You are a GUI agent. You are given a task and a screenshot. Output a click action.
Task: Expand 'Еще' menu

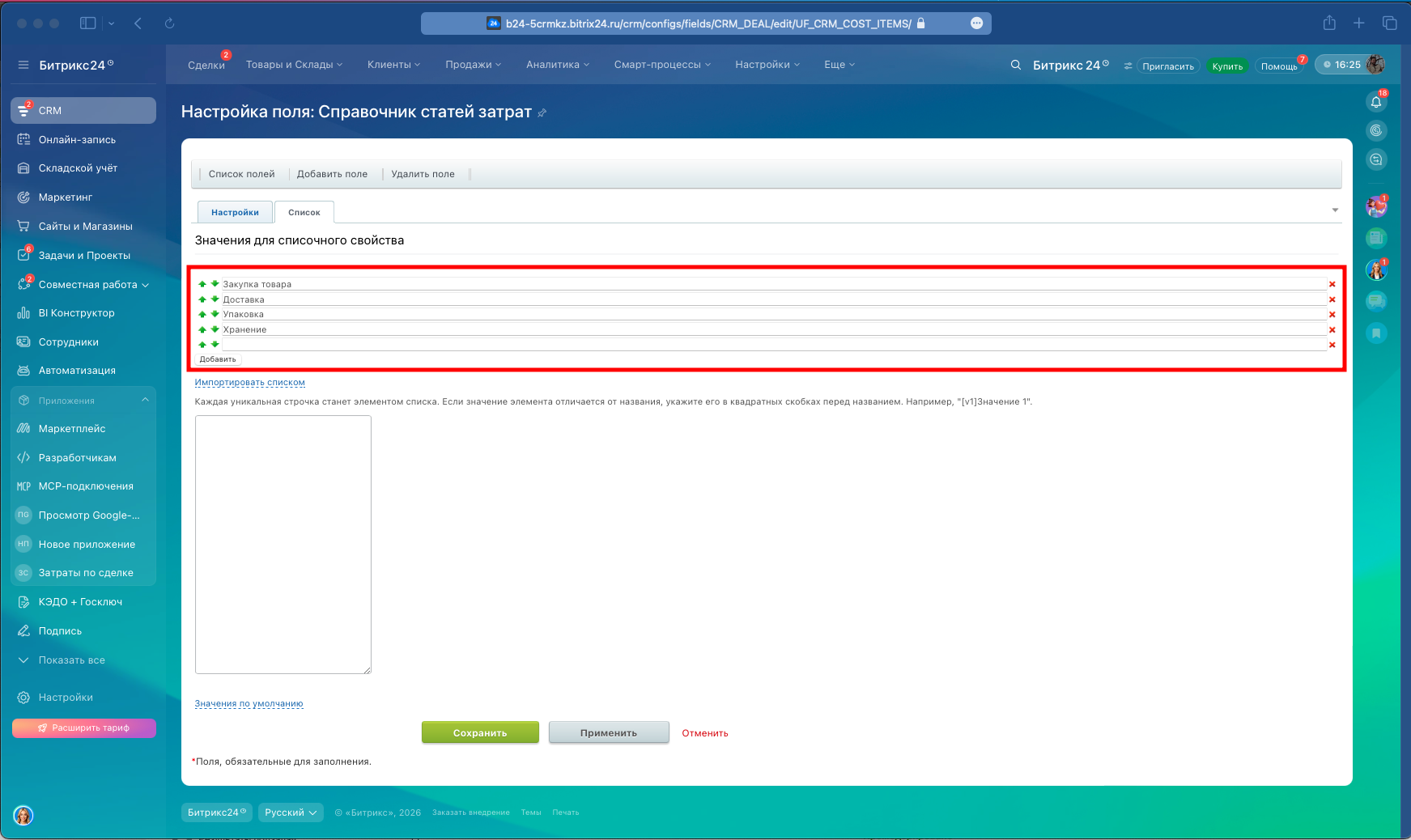click(839, 65)
